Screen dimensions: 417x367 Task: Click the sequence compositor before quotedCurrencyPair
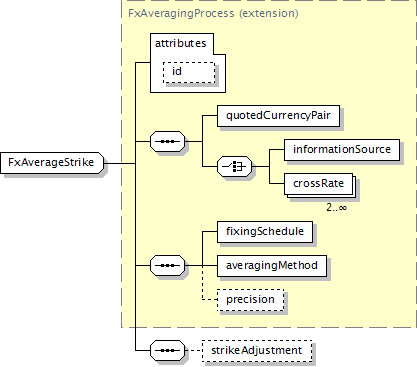coord(167,141)
